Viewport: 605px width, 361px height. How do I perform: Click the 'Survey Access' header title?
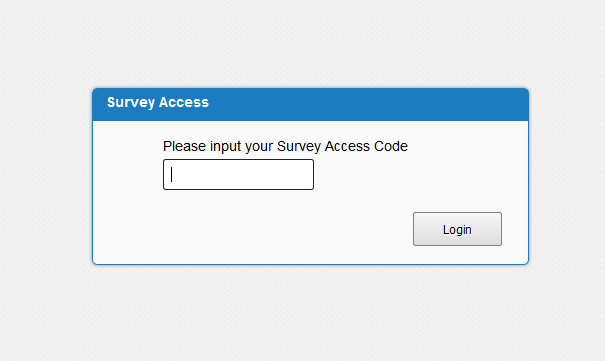(x=158, y=102)
